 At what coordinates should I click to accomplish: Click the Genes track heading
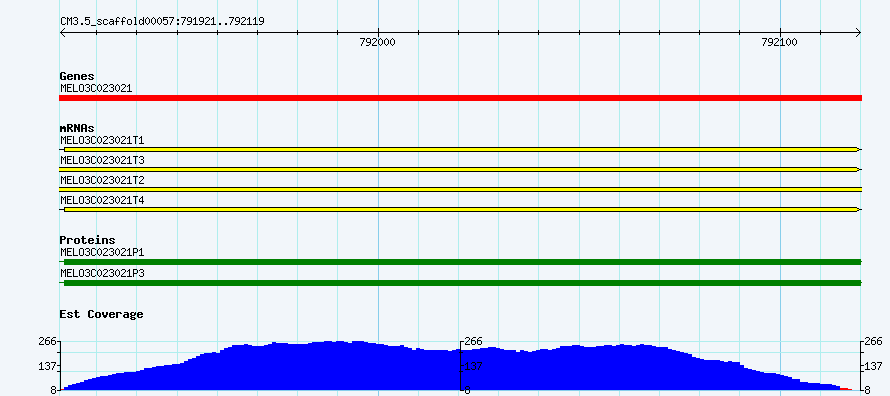tap(77, 76)
